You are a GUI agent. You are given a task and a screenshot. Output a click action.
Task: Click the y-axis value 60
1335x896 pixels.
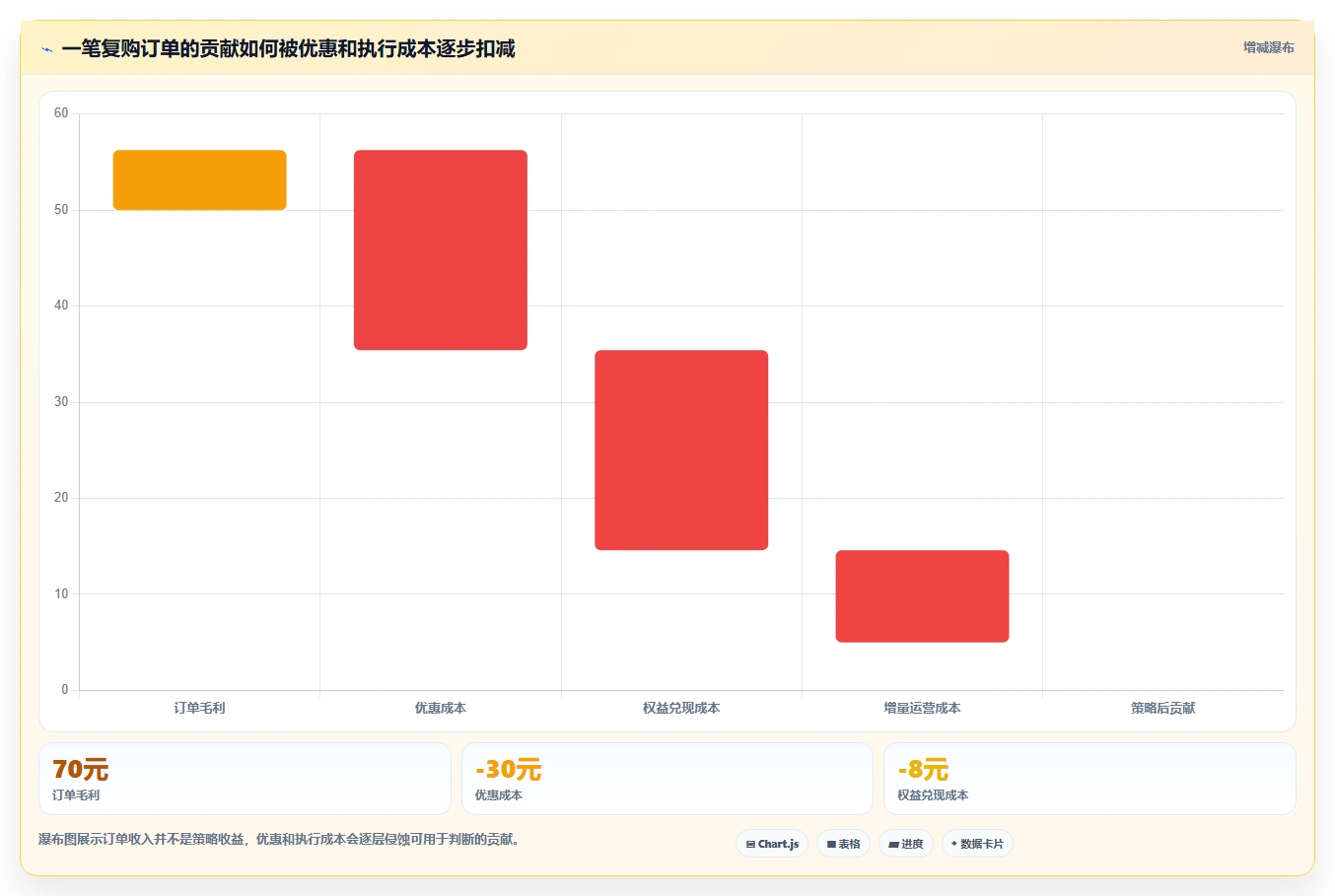(61, 113)
